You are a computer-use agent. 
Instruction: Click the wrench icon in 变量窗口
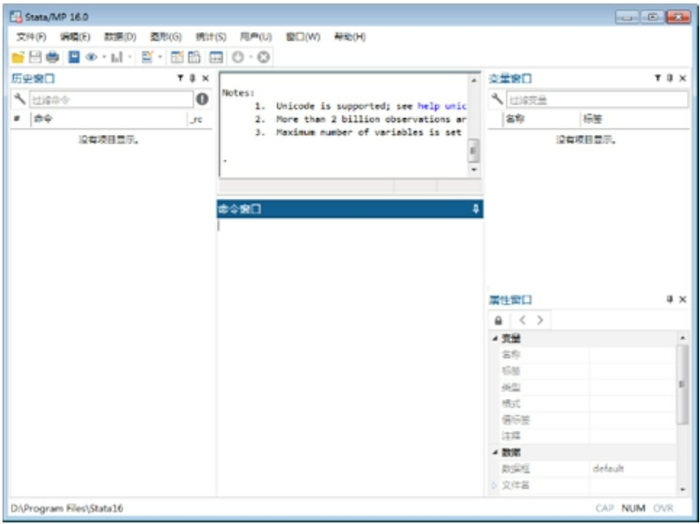tap(497, 99)
